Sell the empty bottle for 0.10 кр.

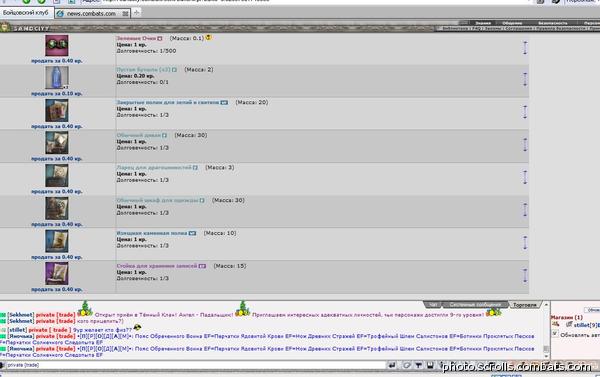pyautogui.click(x=57, y=93)
